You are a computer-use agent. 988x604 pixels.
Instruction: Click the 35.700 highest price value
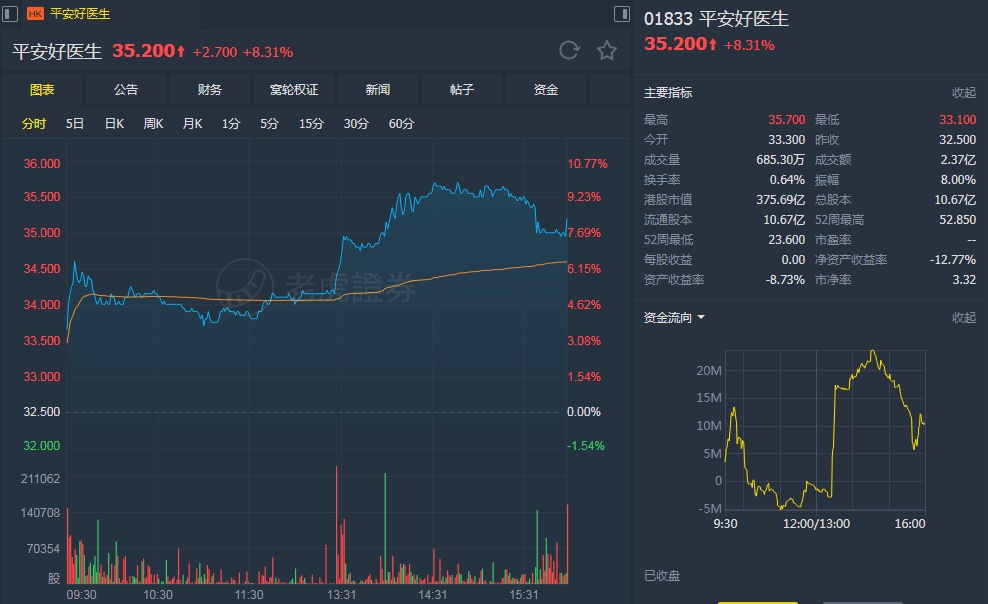[x=786, y=120]
